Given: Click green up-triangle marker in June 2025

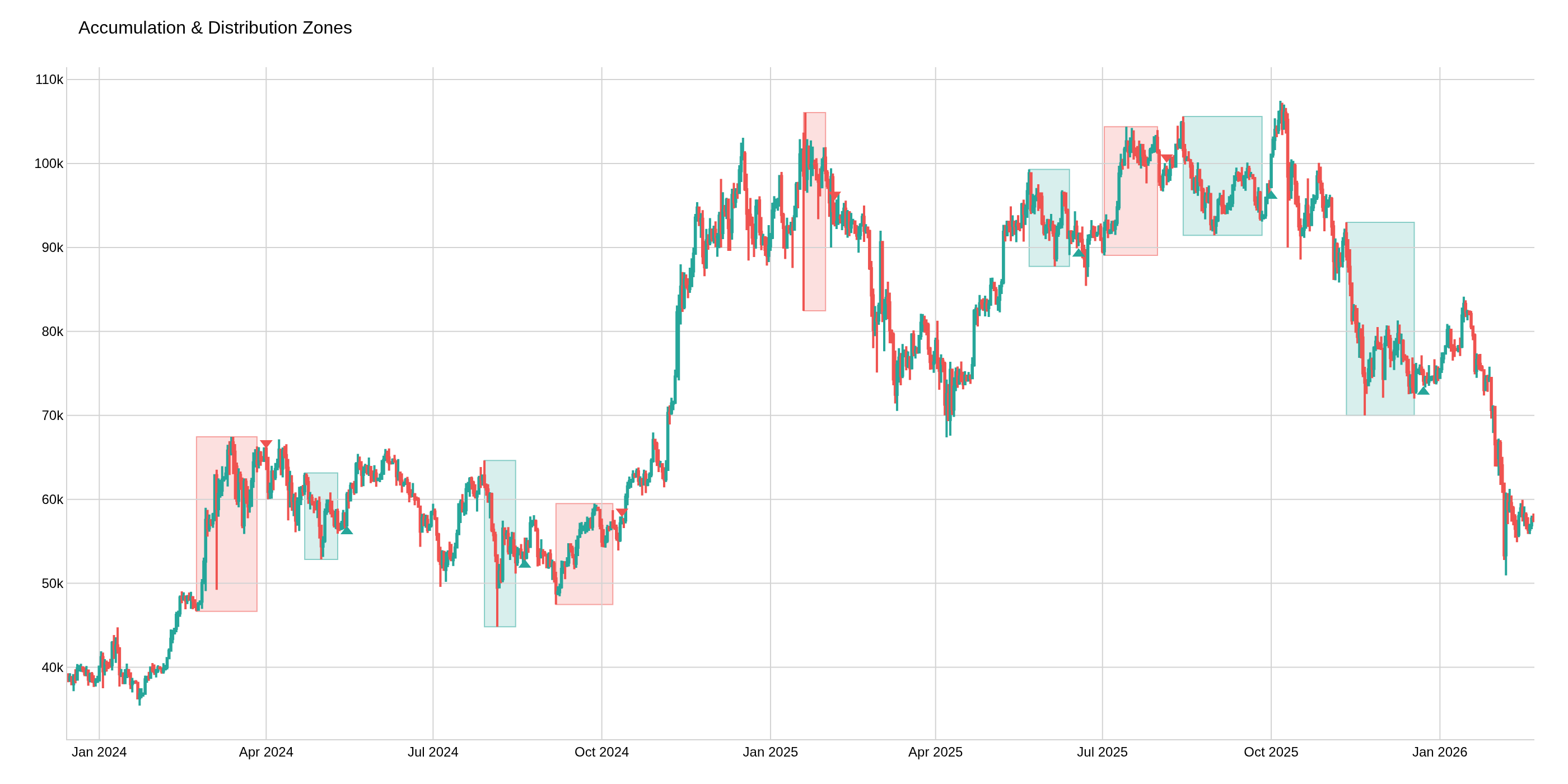Looking at the screenshot, I should [x=1079, y=253].
